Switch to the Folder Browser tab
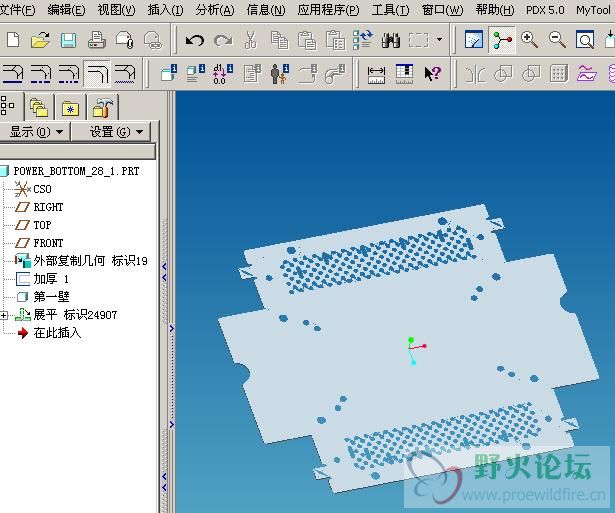Screen dimensions: 615x513 (39, 107)
